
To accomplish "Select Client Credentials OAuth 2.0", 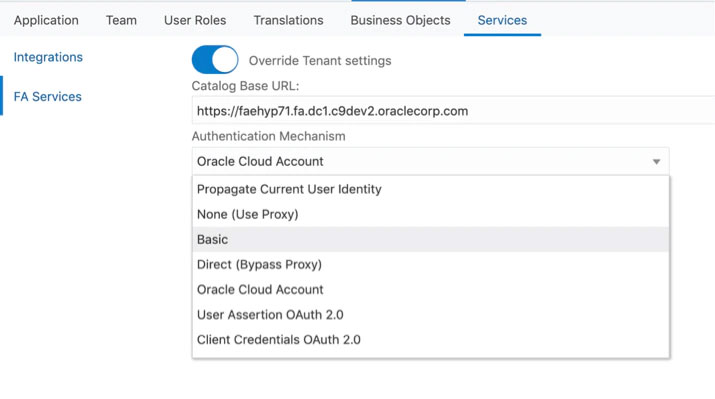I will tap(430, 340).
